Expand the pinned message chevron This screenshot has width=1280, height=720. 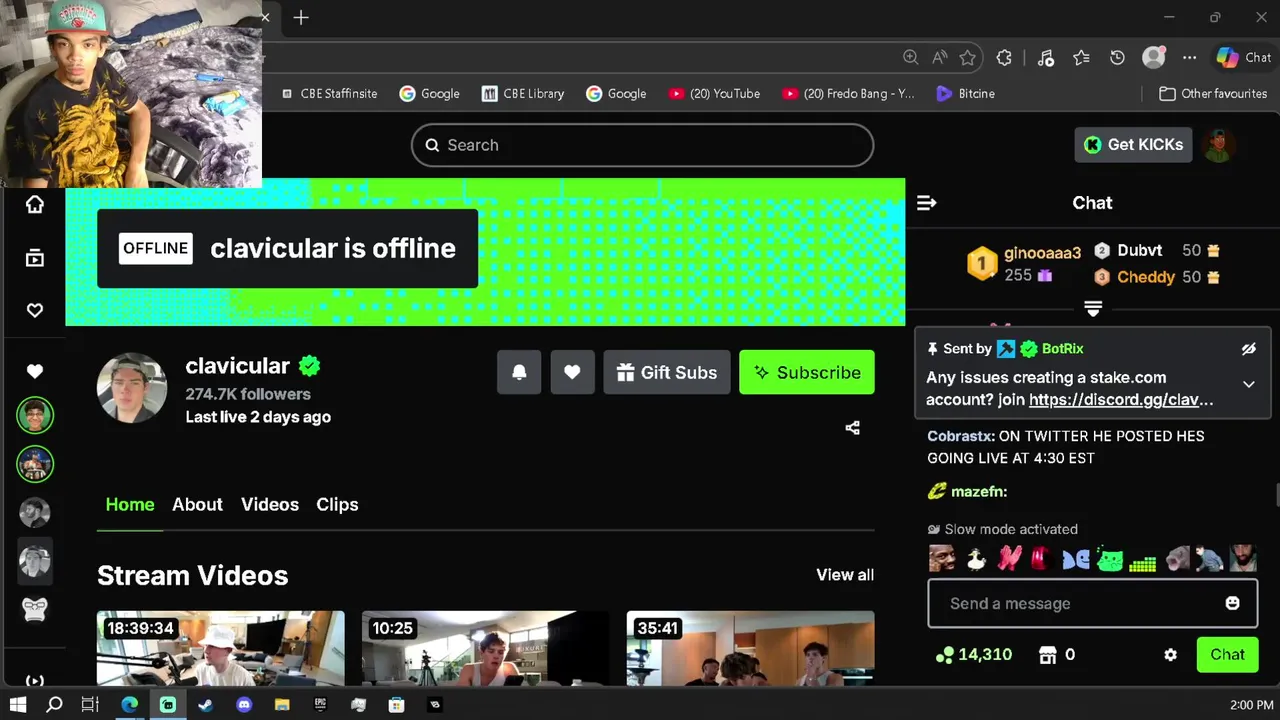pos(1249,384)
